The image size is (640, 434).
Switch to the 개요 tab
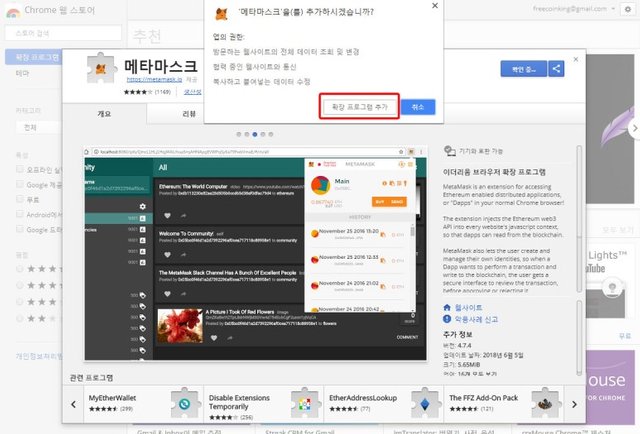[104, 114]
